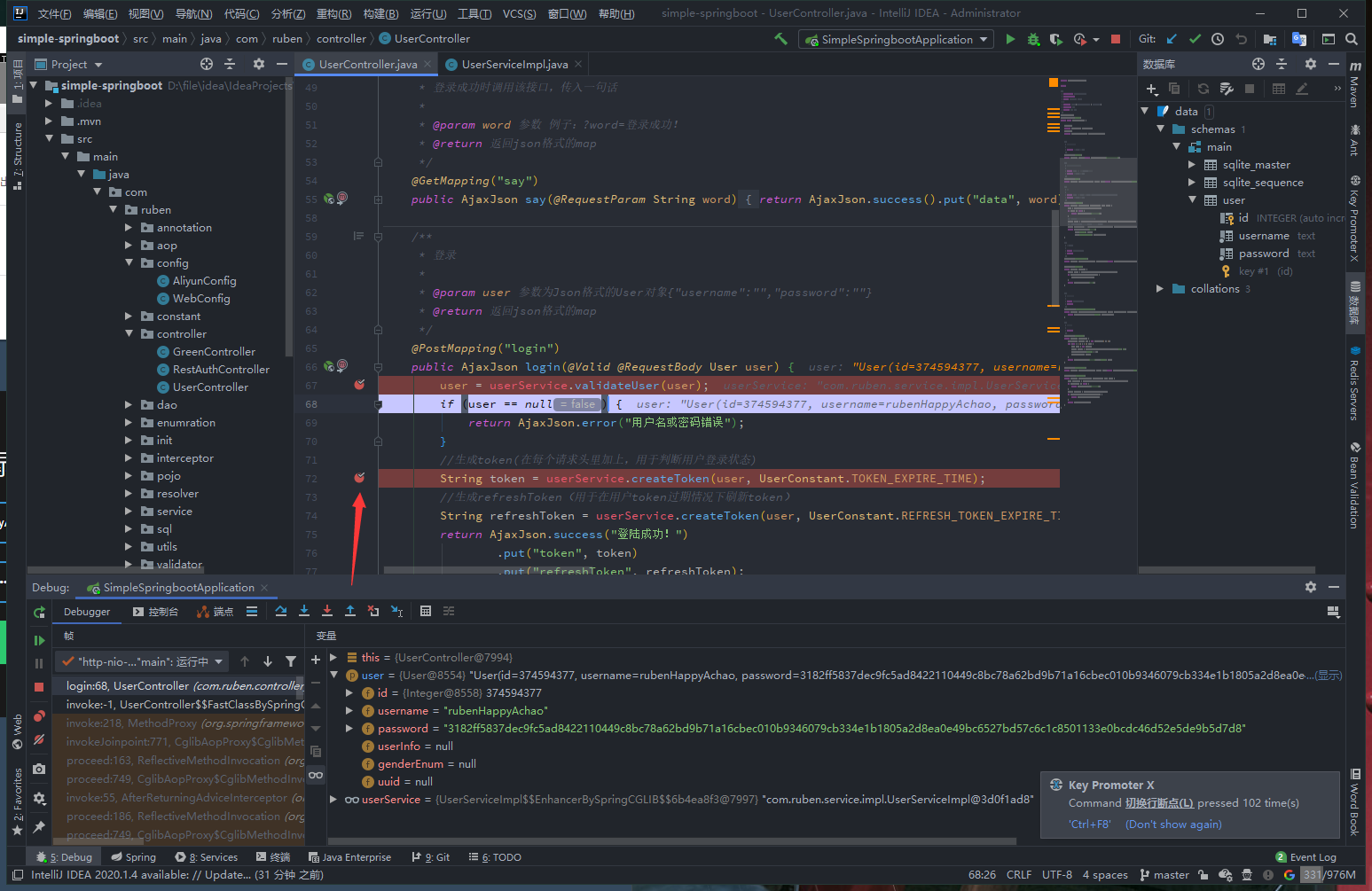
Task: Open the VCS(S) menu
Action: [519, 13]
